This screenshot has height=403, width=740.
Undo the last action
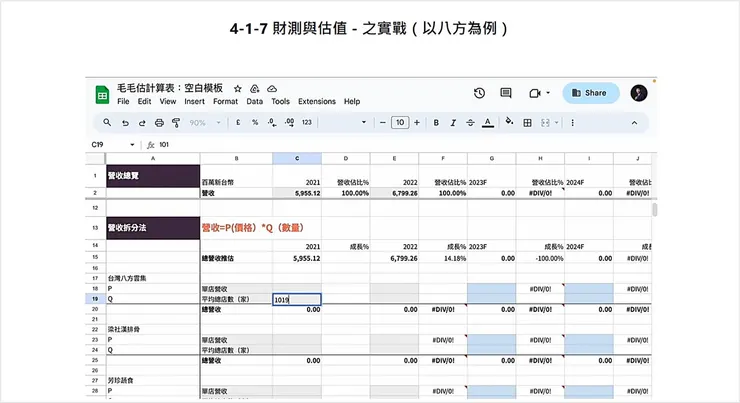125,123
